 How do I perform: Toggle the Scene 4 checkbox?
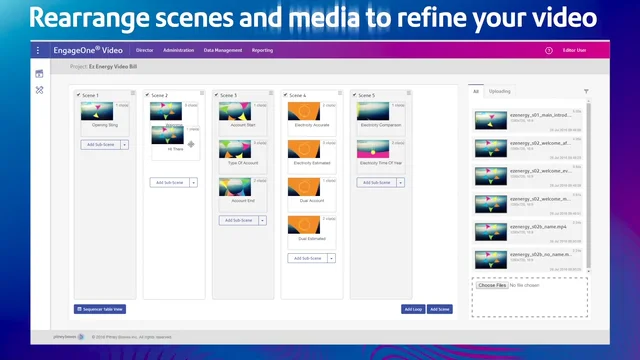[x=285, y=95]
